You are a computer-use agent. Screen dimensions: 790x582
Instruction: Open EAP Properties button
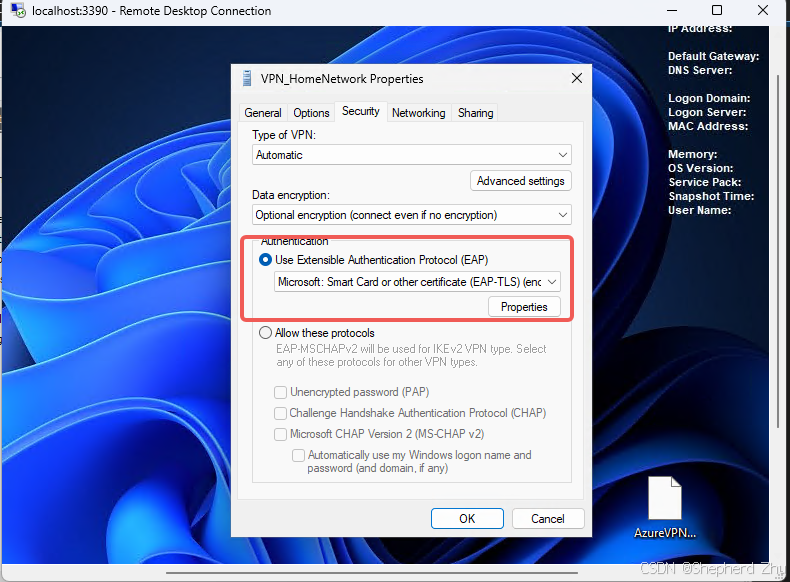click(524, 307)
